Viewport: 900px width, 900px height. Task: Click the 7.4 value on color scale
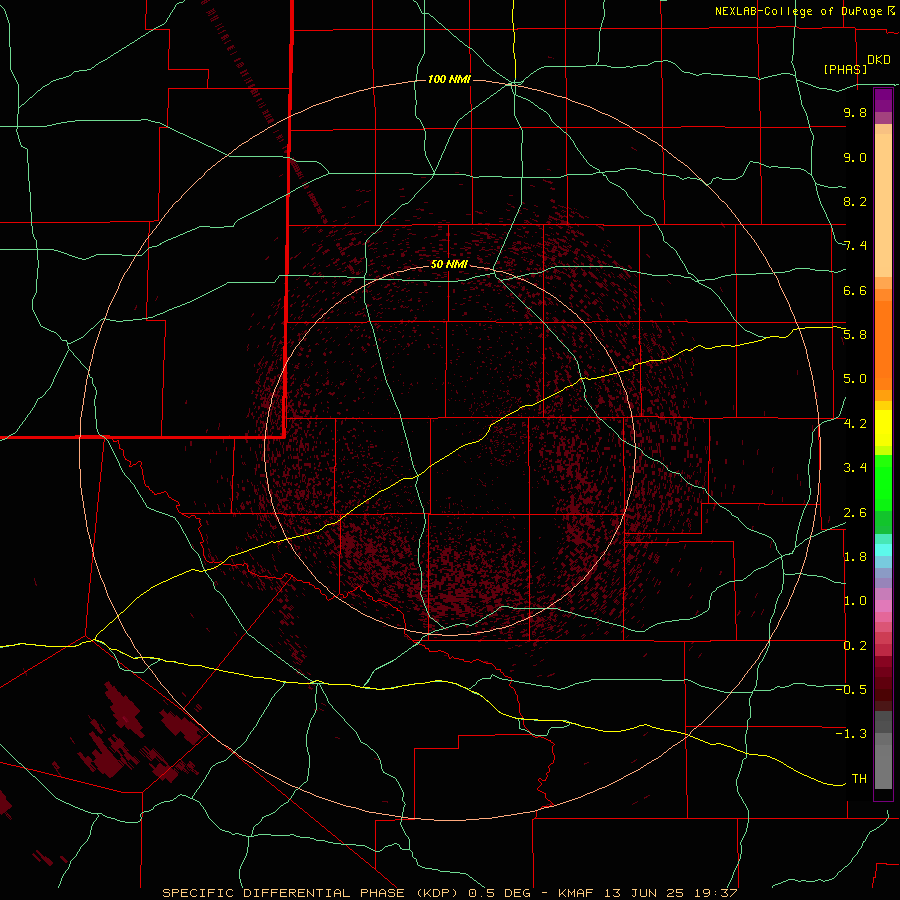pyautogui.click(x=855, y=246)
